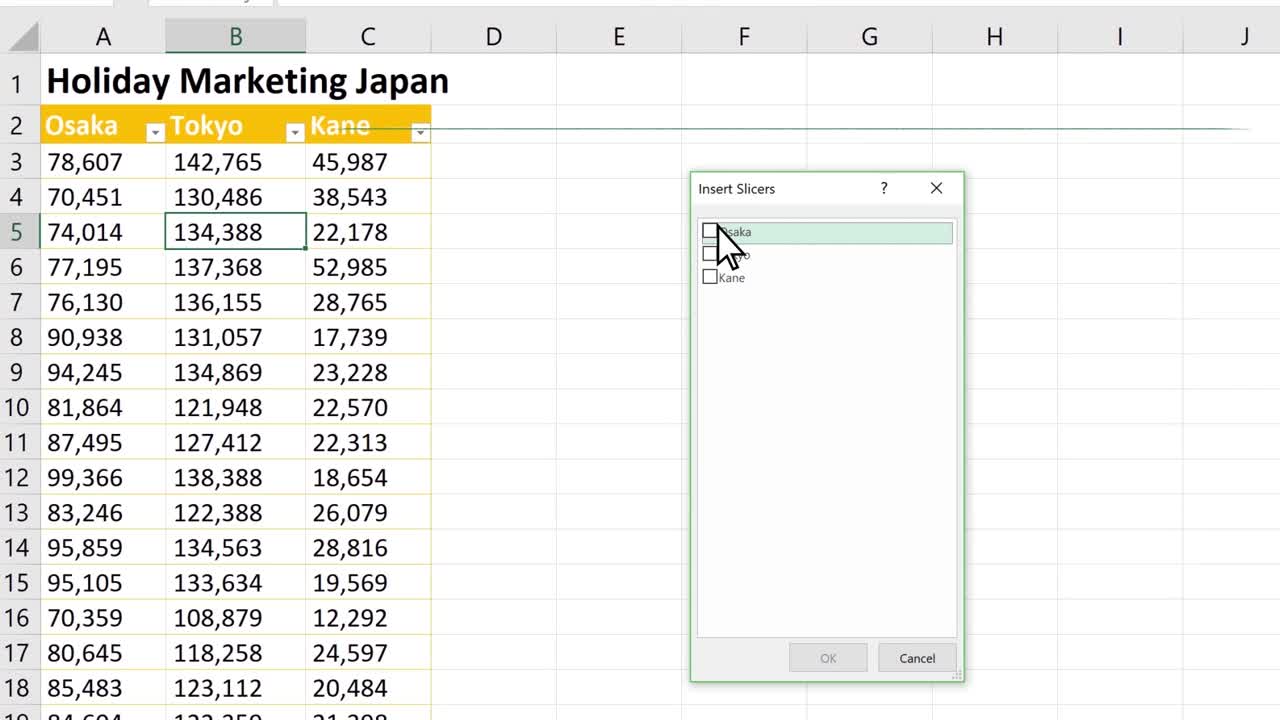Select cell containing 87,495
Image resolution: width=1280 pixels, height=720 pixels.
tap(103, 442)
